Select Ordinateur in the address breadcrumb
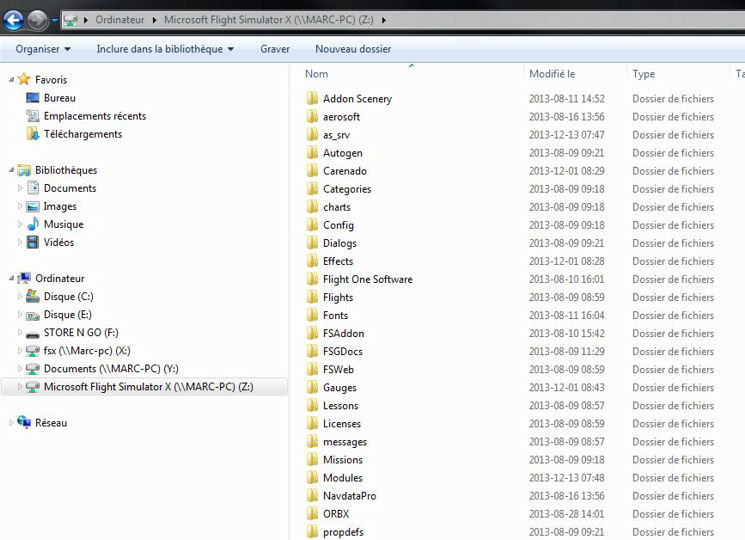 point(120,20)
